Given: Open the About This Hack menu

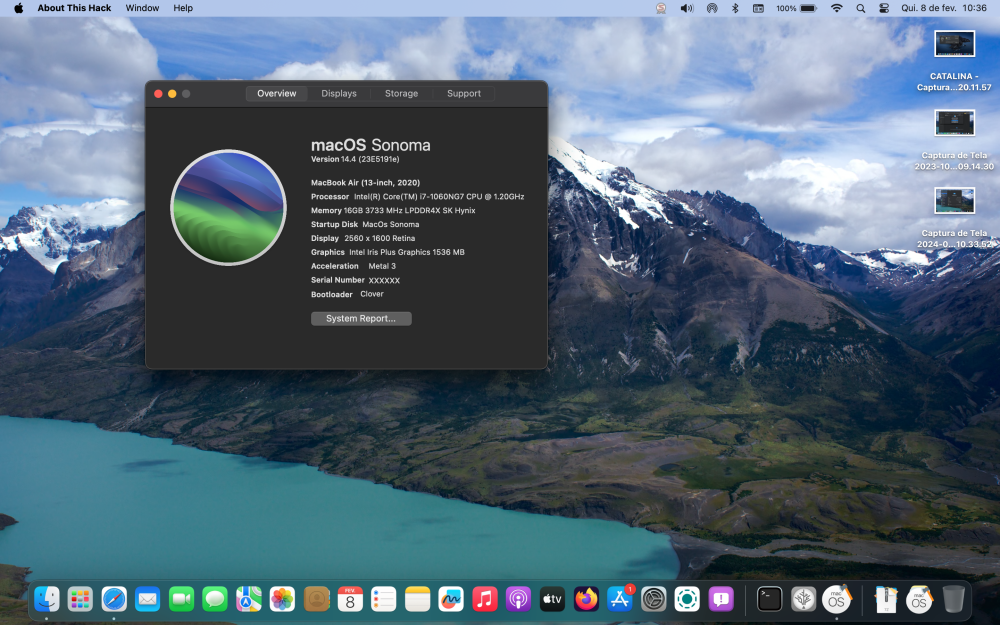Looking at the screenshot, I should click(x=74, y=8).
